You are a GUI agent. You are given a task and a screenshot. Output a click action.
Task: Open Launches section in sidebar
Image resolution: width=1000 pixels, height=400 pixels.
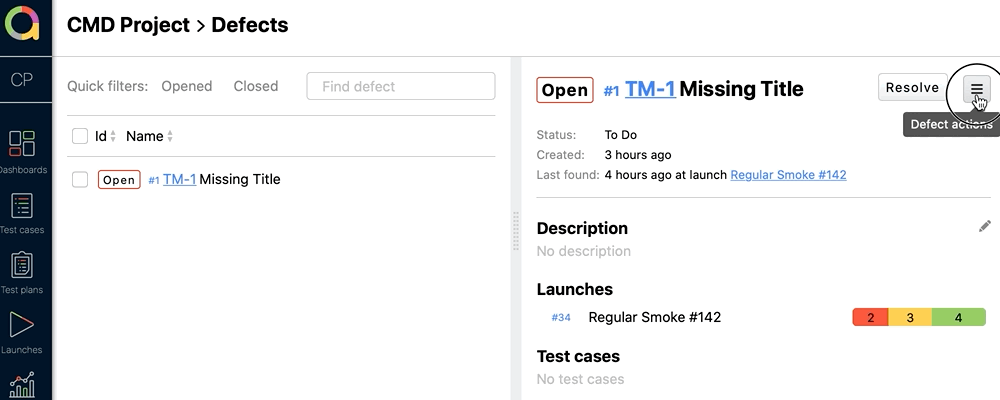click(x=22, y=332)
